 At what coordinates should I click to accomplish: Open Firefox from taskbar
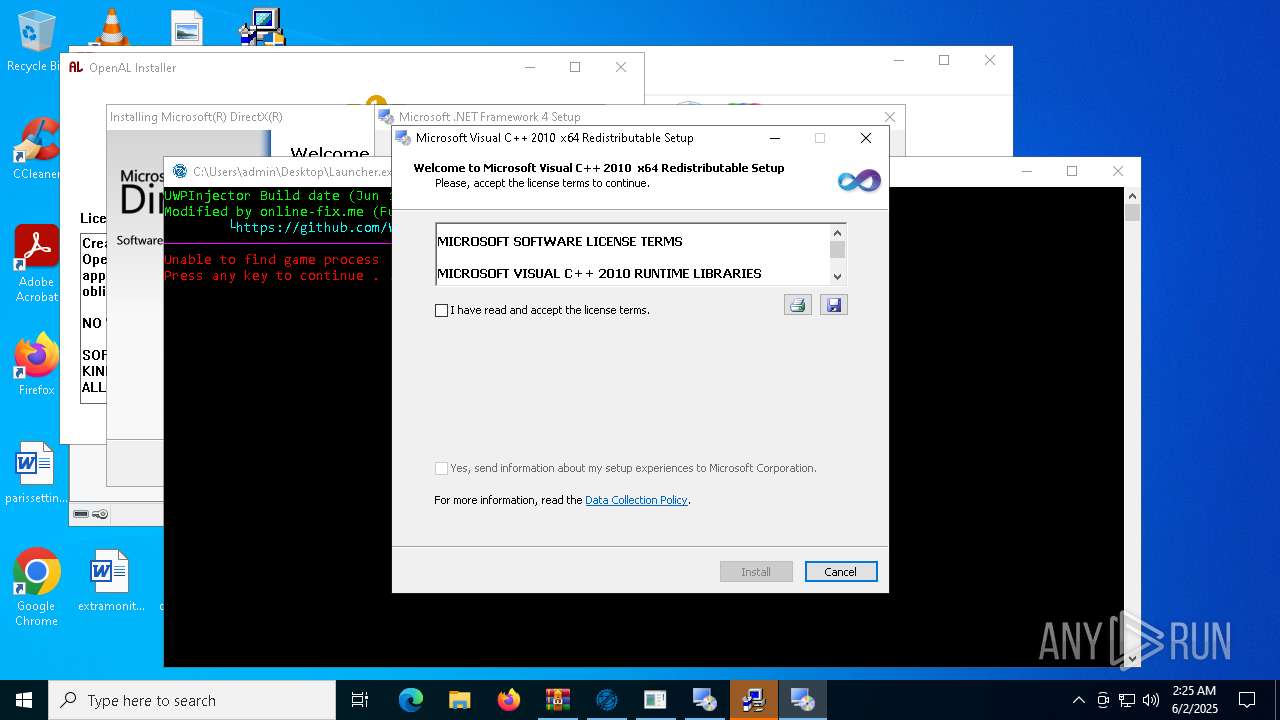pyautogui.click(x=509, y=700)
